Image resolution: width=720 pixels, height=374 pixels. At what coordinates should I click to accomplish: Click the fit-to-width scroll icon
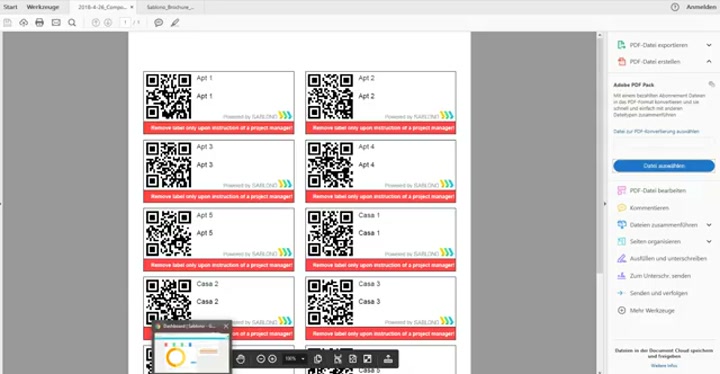tap(338, 359)
